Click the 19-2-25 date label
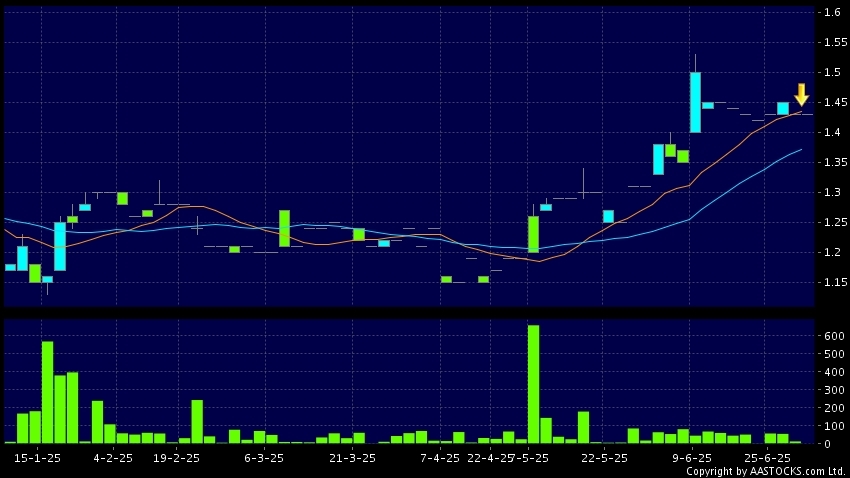The height and width of the screenshot is (478, 850). 177,458
